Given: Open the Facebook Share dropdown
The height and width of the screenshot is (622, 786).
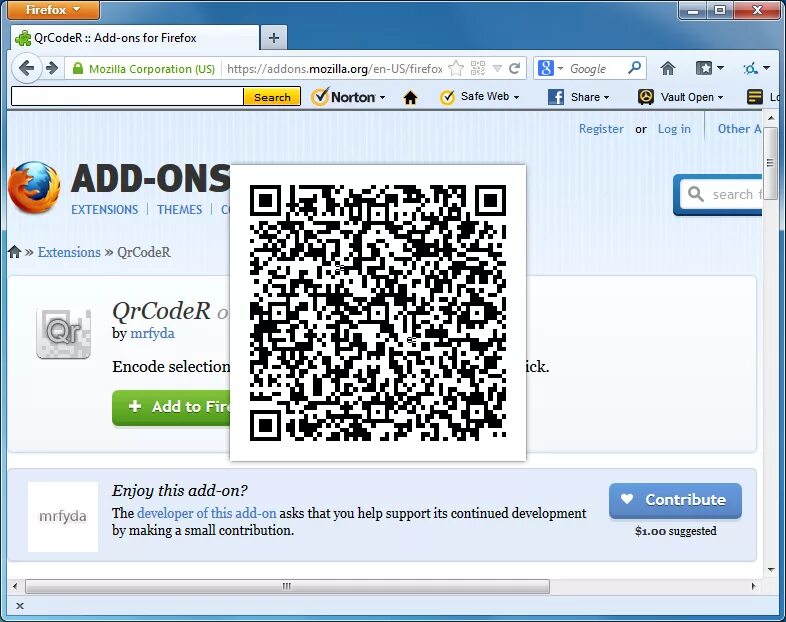Looking at the screenshot, I should [x=578, y=97].
